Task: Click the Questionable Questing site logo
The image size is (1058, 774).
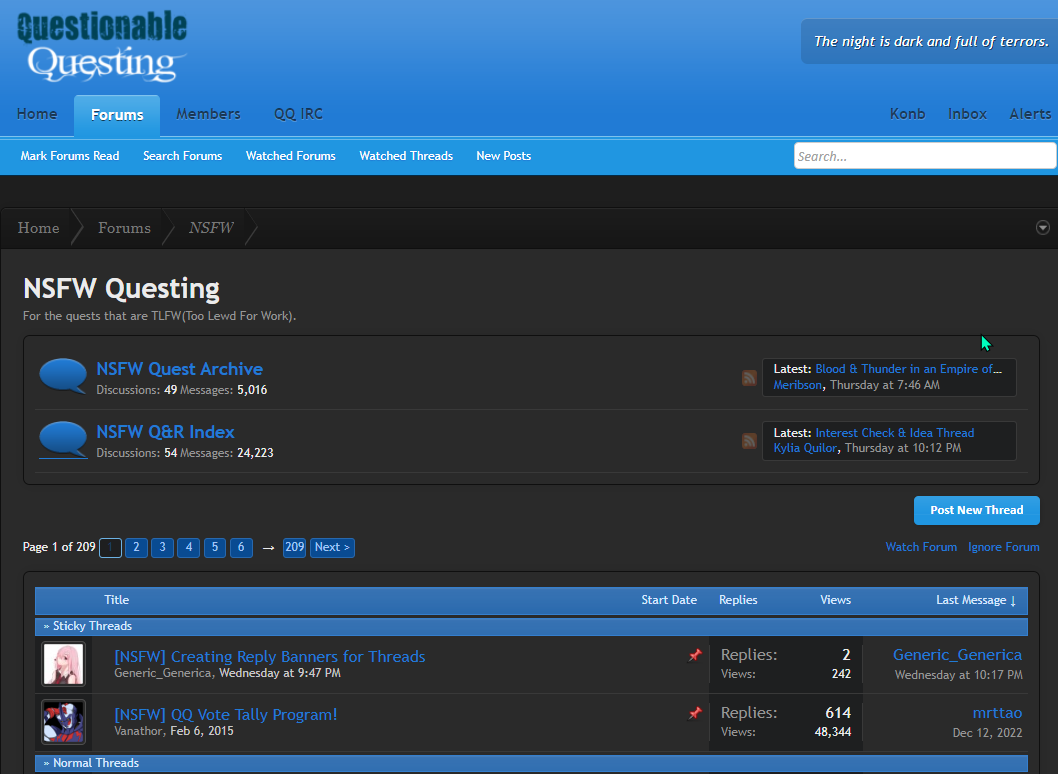Action: pyautogui.click(x=102, y=46)
